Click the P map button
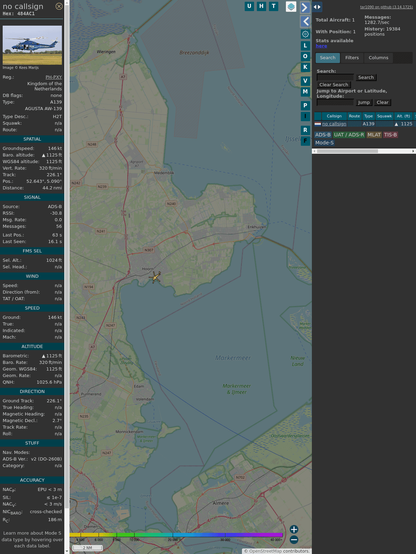This screenshot has width=416, height=554. point(305,106)
